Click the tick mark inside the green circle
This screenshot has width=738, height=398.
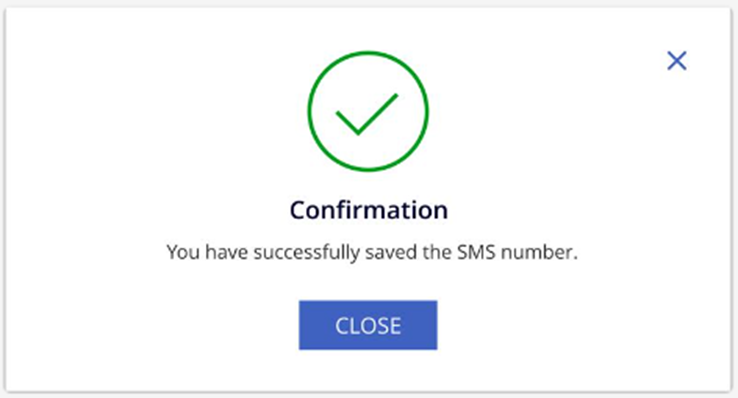pyautogui.click(x=367, y=114)
